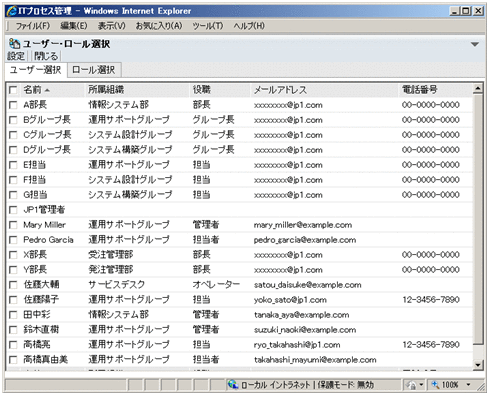
Task: Select the checkbox for JP1管理者
Action: pos(13,210)
